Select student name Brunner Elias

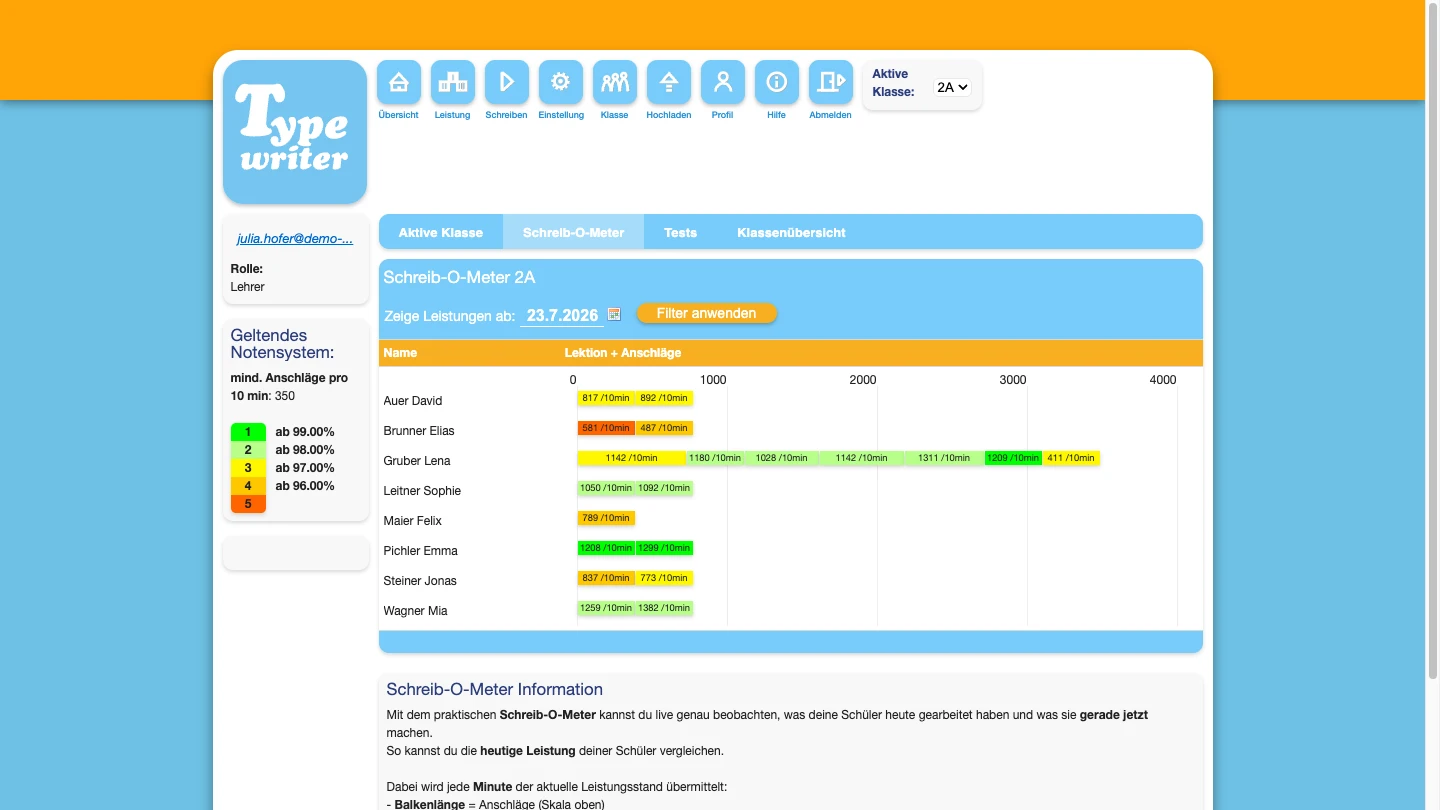coord(419,431)
